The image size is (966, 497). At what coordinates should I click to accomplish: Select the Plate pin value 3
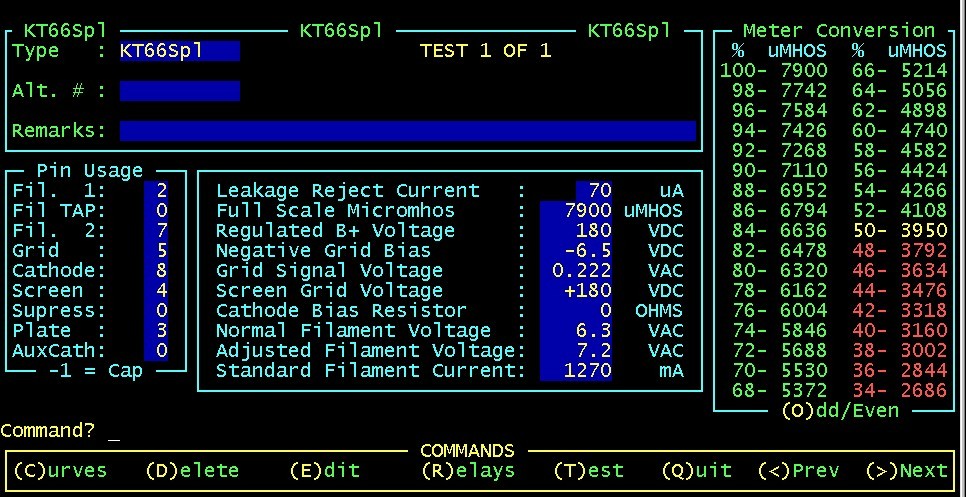(x=156, y=330)
